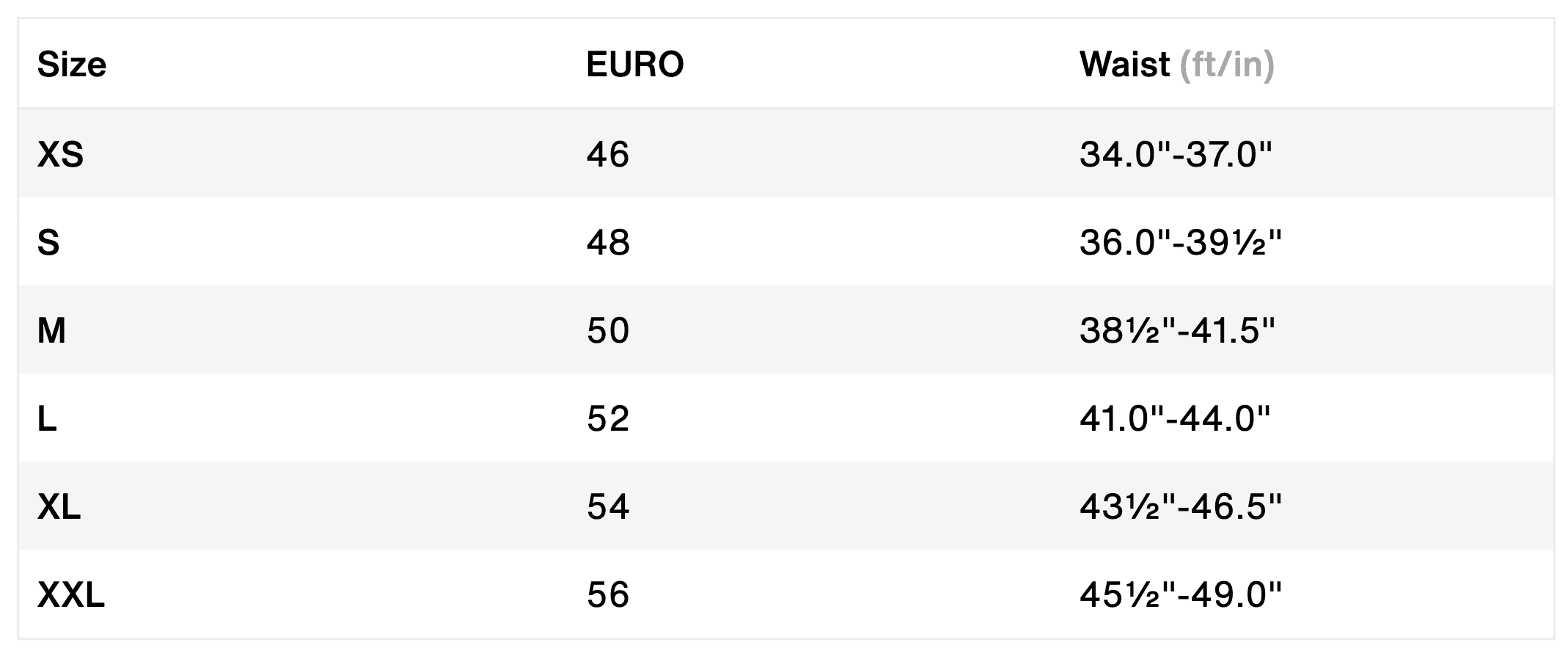Click waist range 36.0"-39½"
Screen dimensions: 1568x656
(1180, 242)
